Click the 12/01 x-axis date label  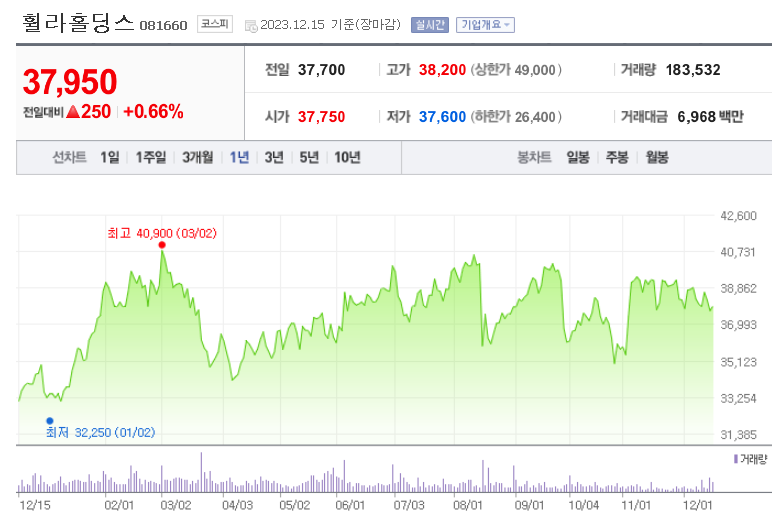tap(697, 505)
